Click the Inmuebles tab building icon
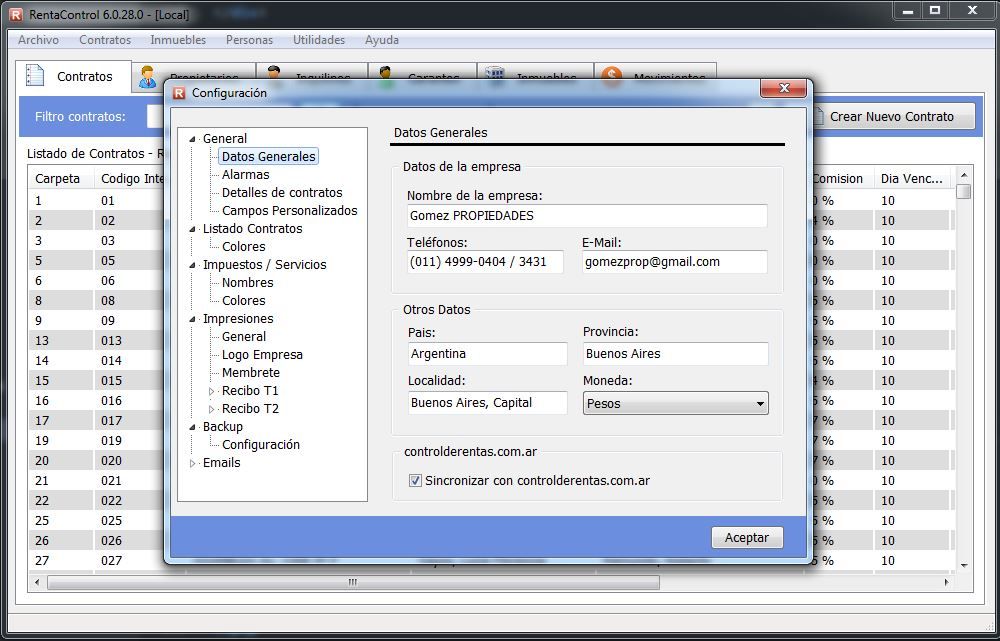 (495, 75)
